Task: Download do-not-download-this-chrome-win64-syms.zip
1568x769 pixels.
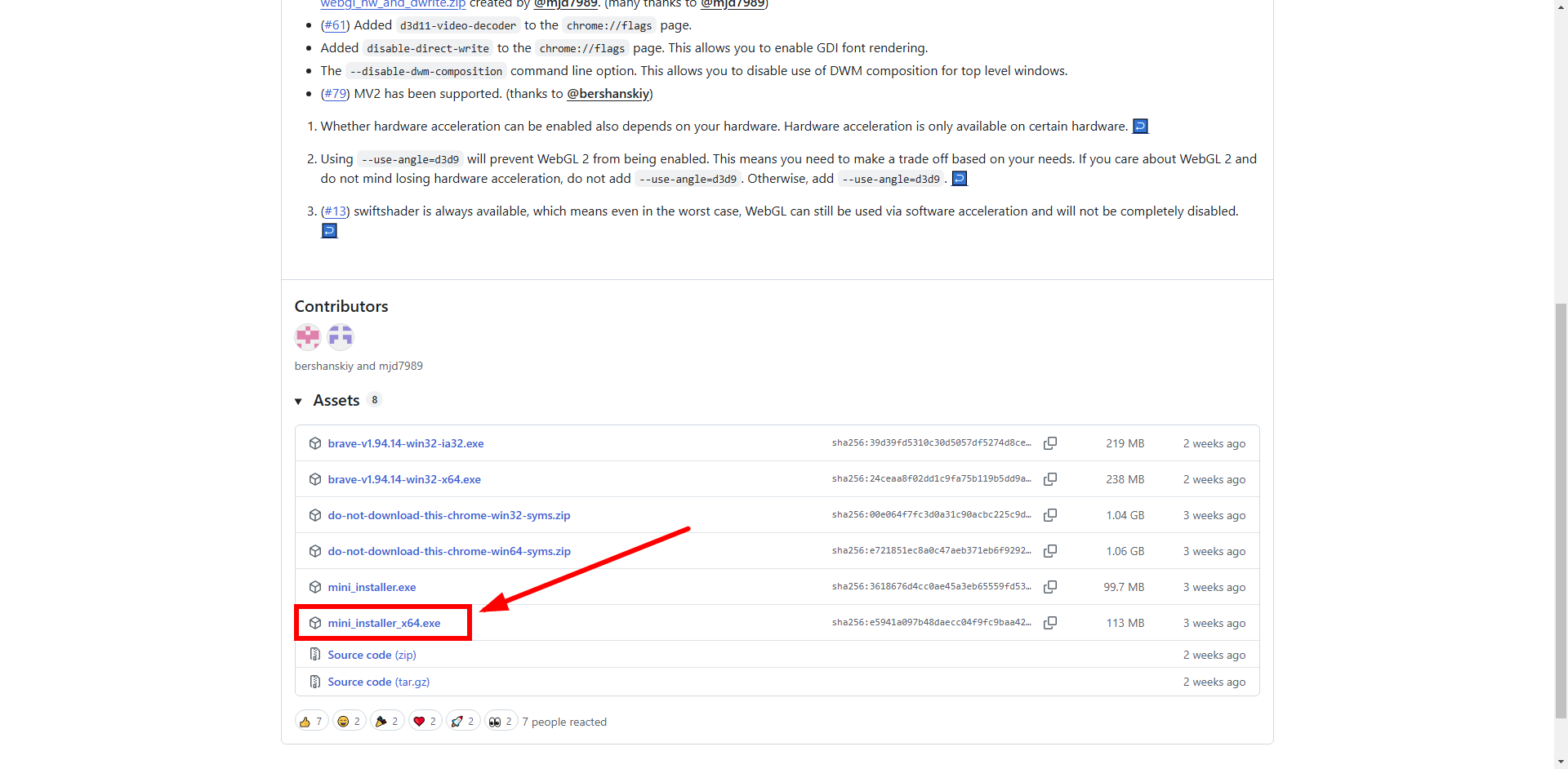Action: 449,551
